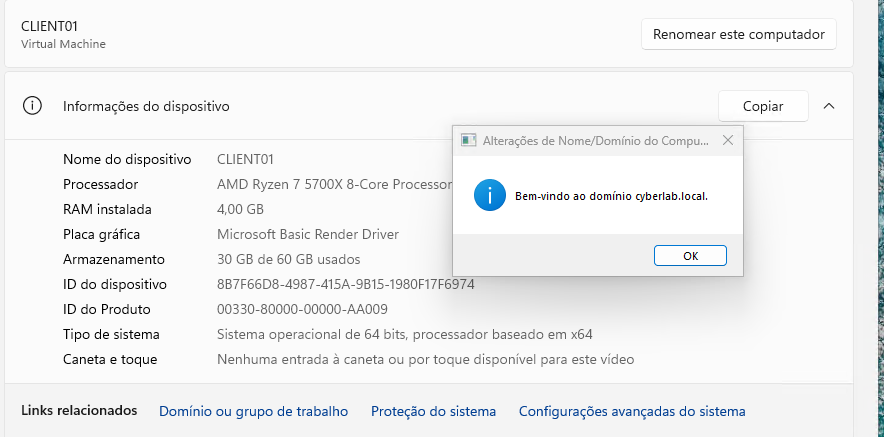Click the Links relacionados label
The image size is (884, 437).
[79, 410]
